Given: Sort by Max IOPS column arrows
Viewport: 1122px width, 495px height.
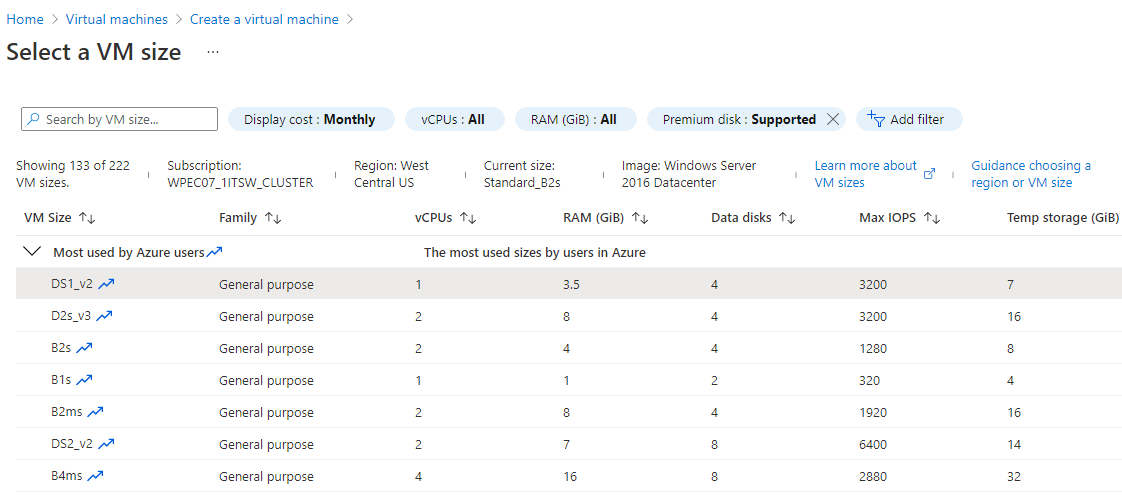Looking at the screenshot, I should (x=932, y=217).
